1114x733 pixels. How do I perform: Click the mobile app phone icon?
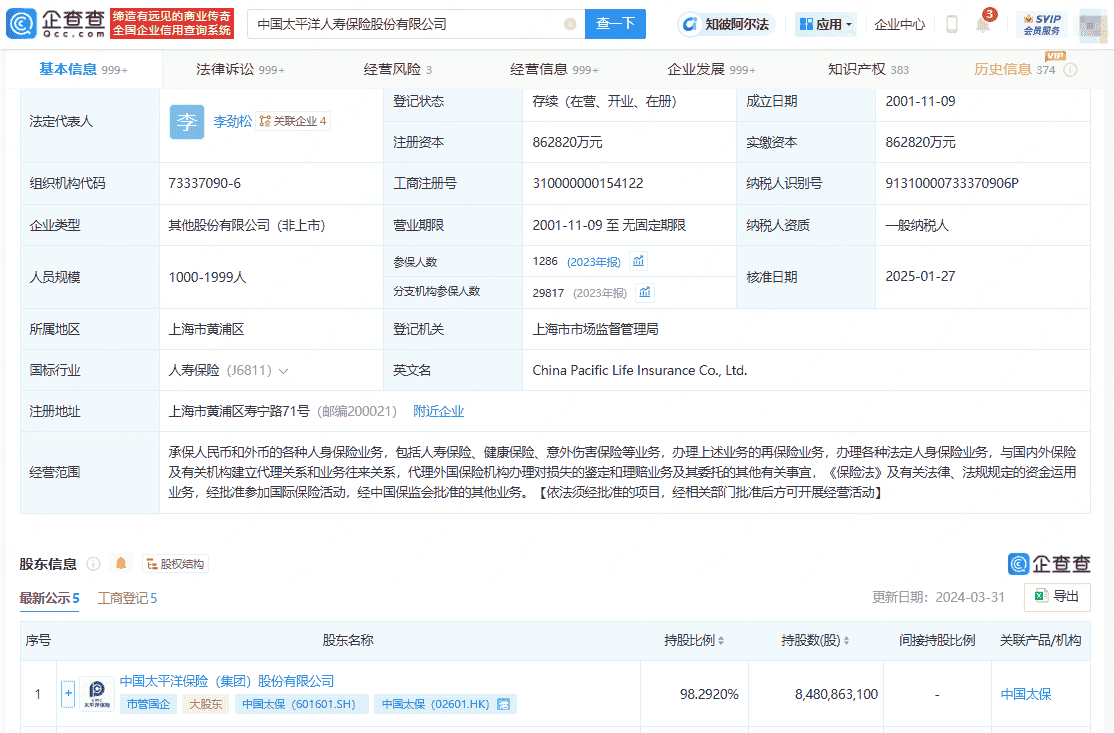[951, 23]
